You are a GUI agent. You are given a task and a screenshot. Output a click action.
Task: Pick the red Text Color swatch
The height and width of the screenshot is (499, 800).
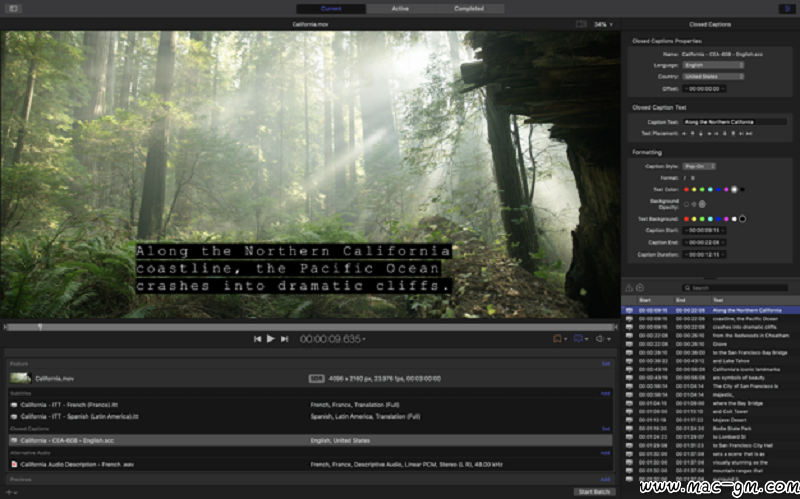[686, 190]
